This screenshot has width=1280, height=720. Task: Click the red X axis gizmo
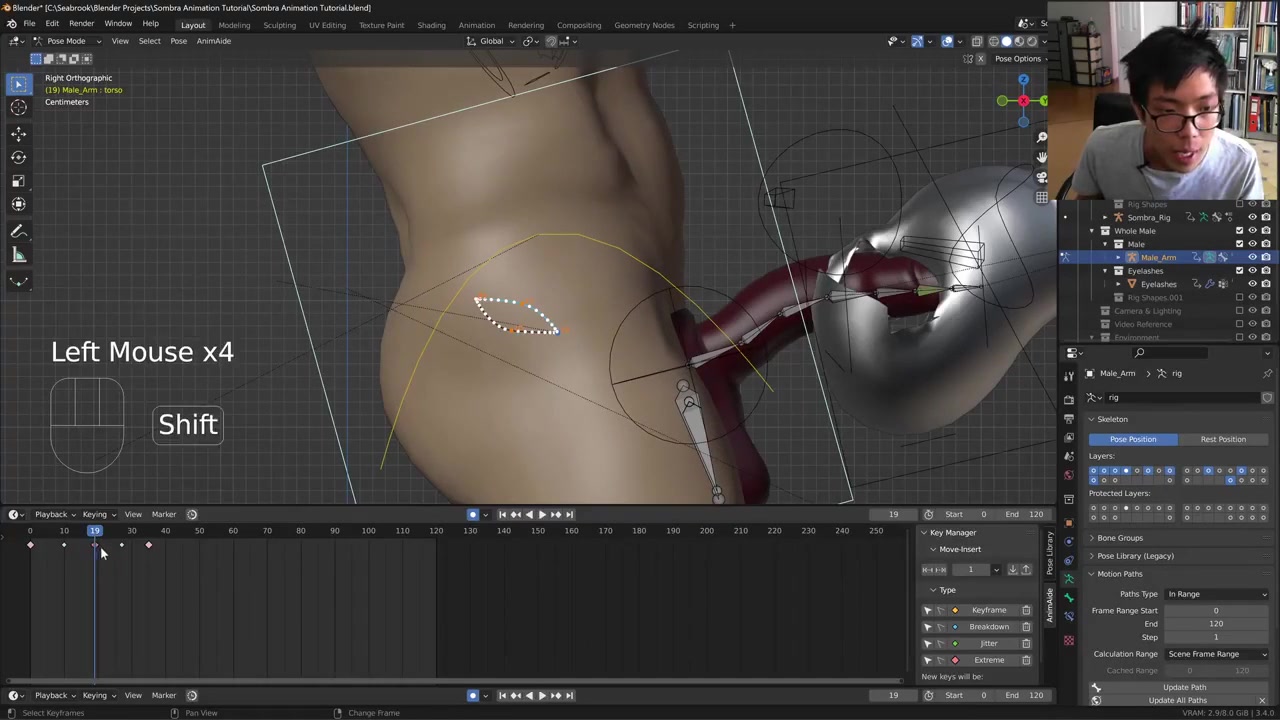1023,100
